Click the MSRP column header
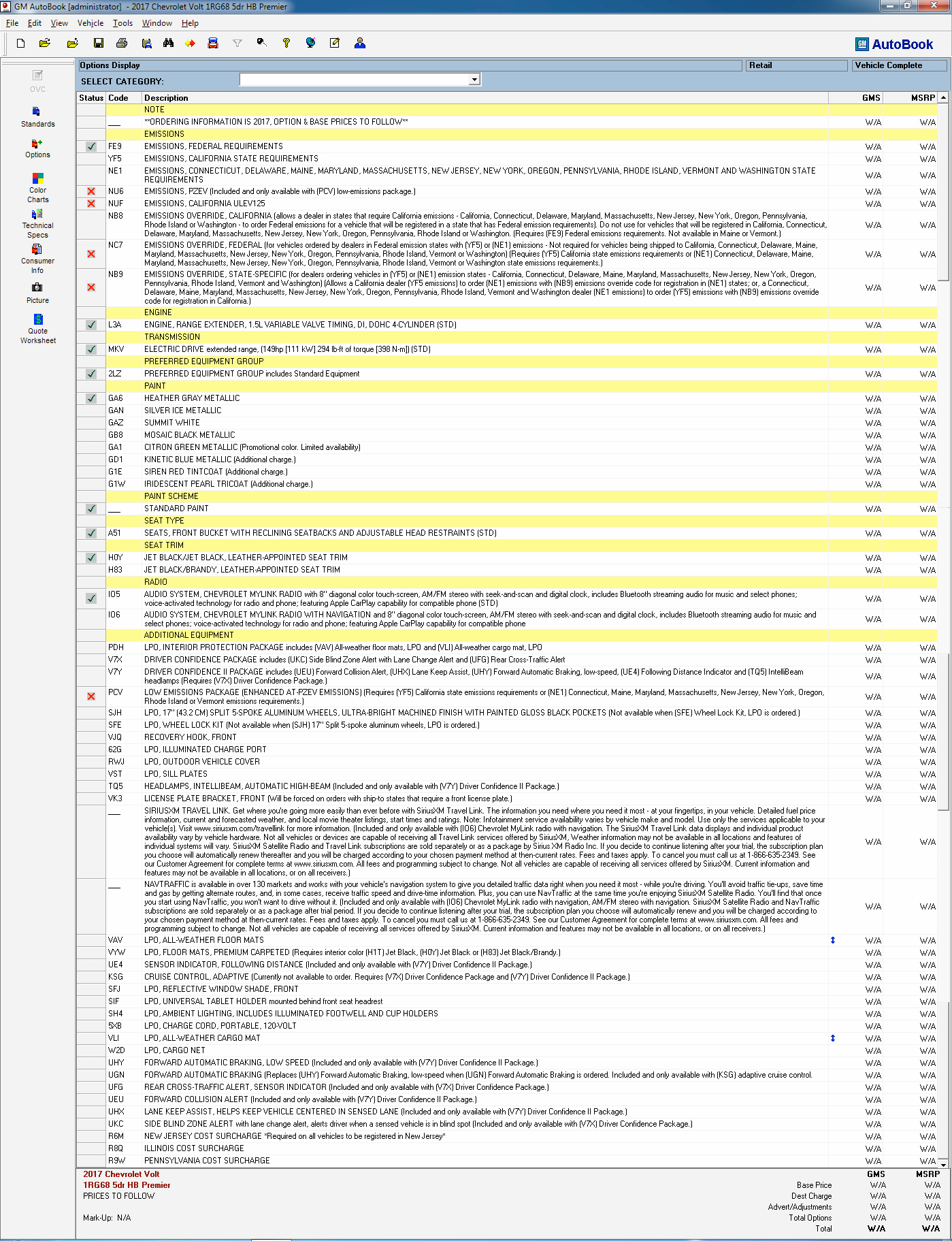 [922, 98]
